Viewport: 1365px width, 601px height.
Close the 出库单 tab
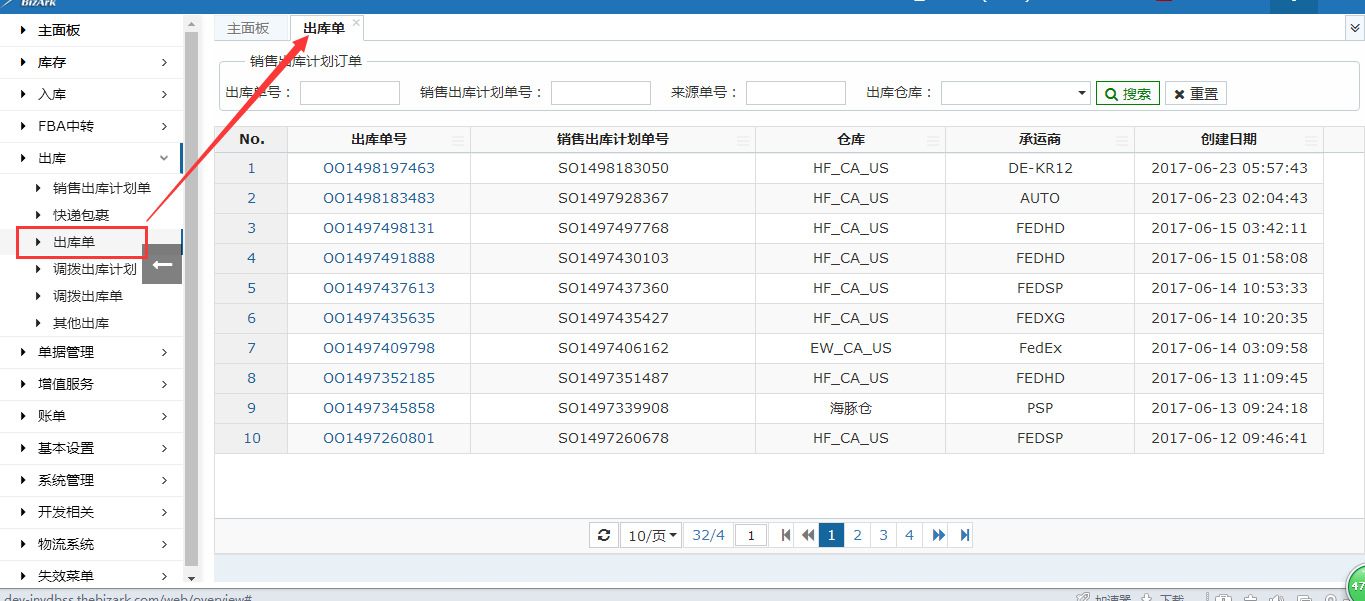(x=356, y=22)
